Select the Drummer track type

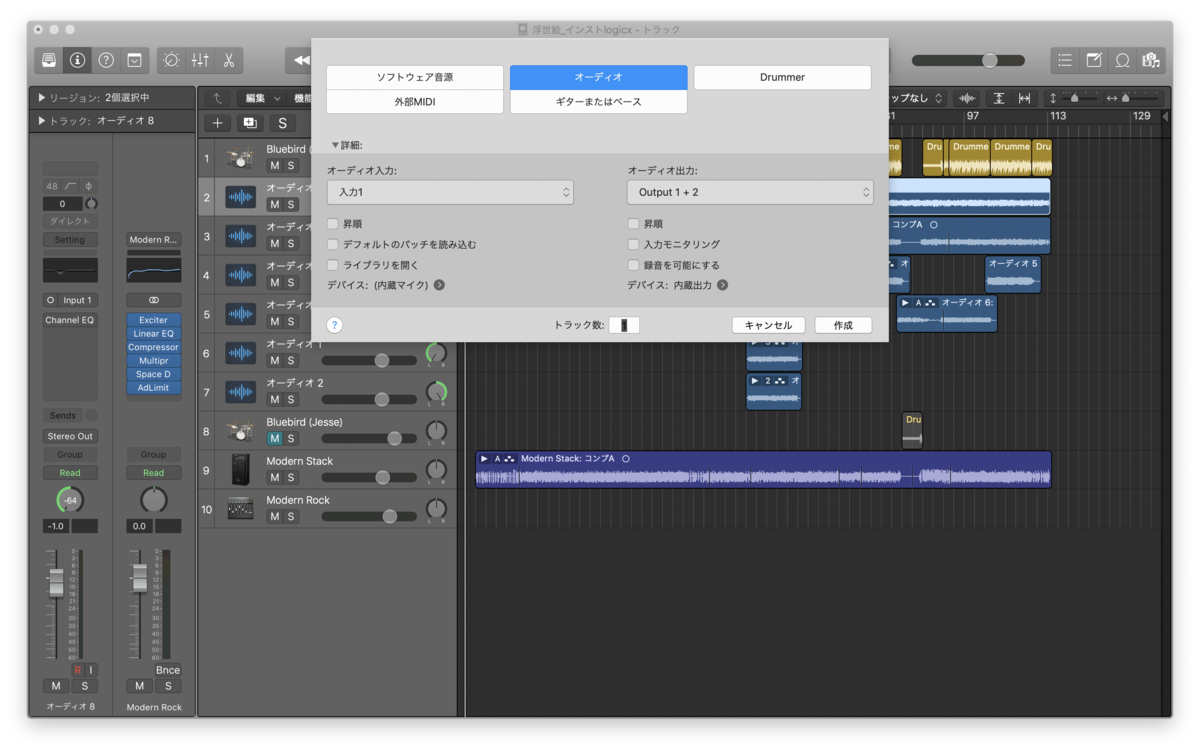(782, 77)
